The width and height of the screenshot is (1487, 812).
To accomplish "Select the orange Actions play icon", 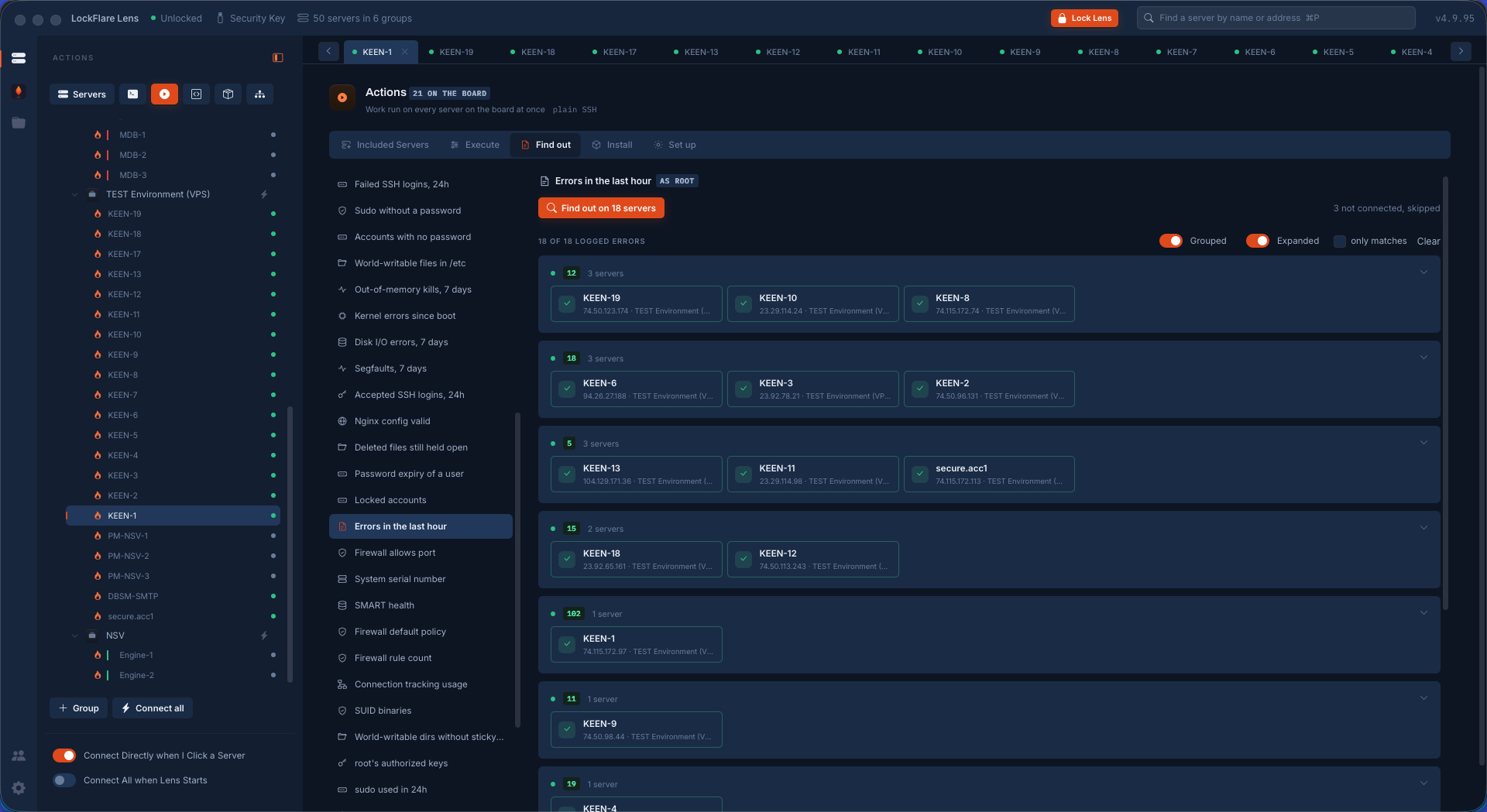I will pyautogui.click(x=164, y=94).
